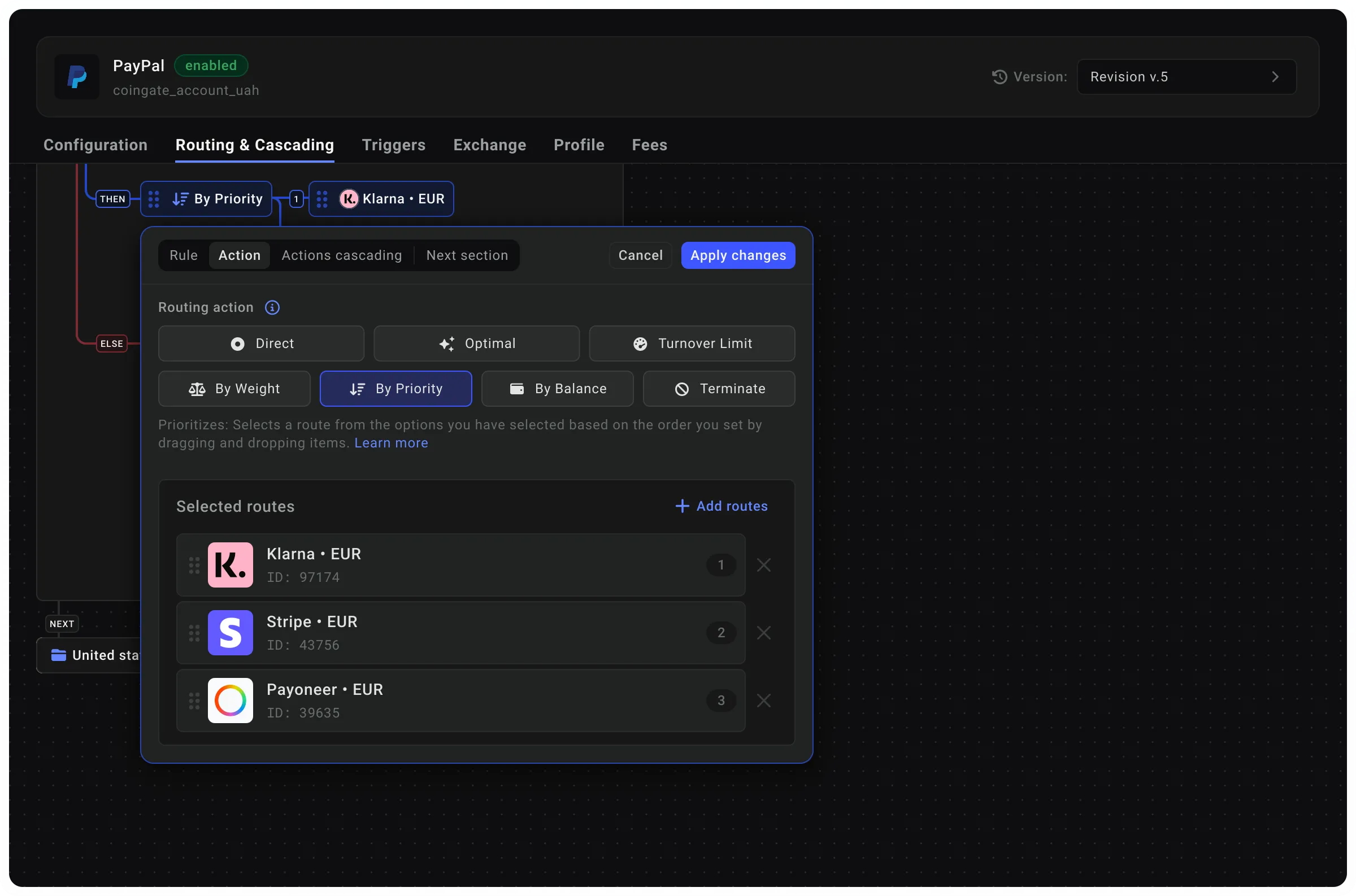
Task: Click the ELSE branch label
Action: pos(112,343)
